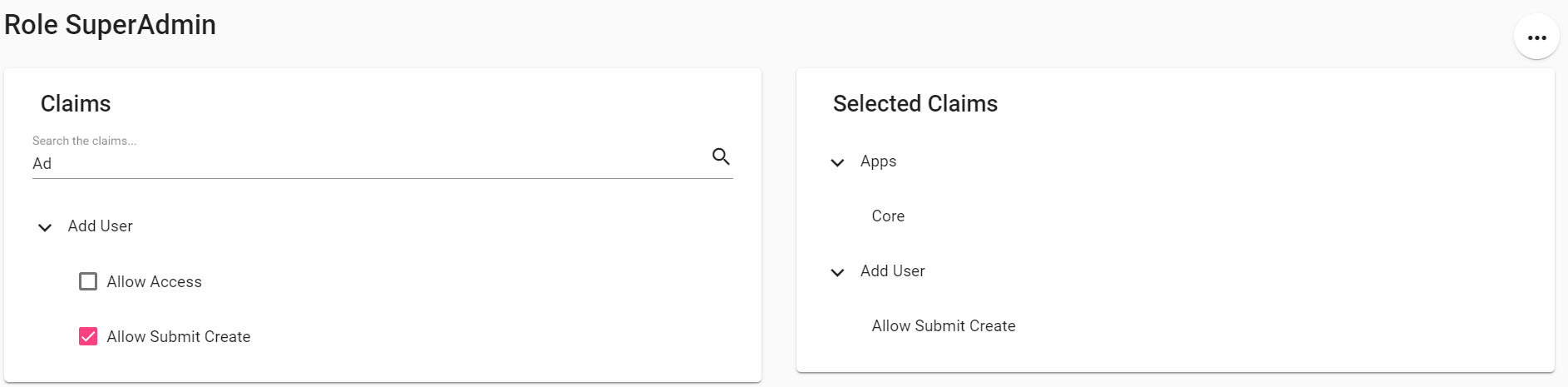Select the Apps node in Selected Claims

(x=878, y=161)
